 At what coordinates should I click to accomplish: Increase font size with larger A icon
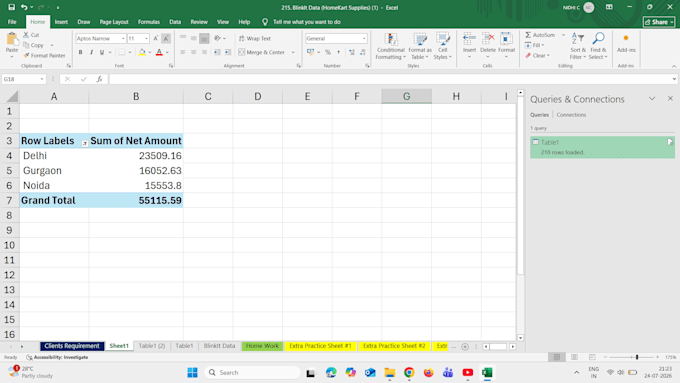[x=156, y=39]
